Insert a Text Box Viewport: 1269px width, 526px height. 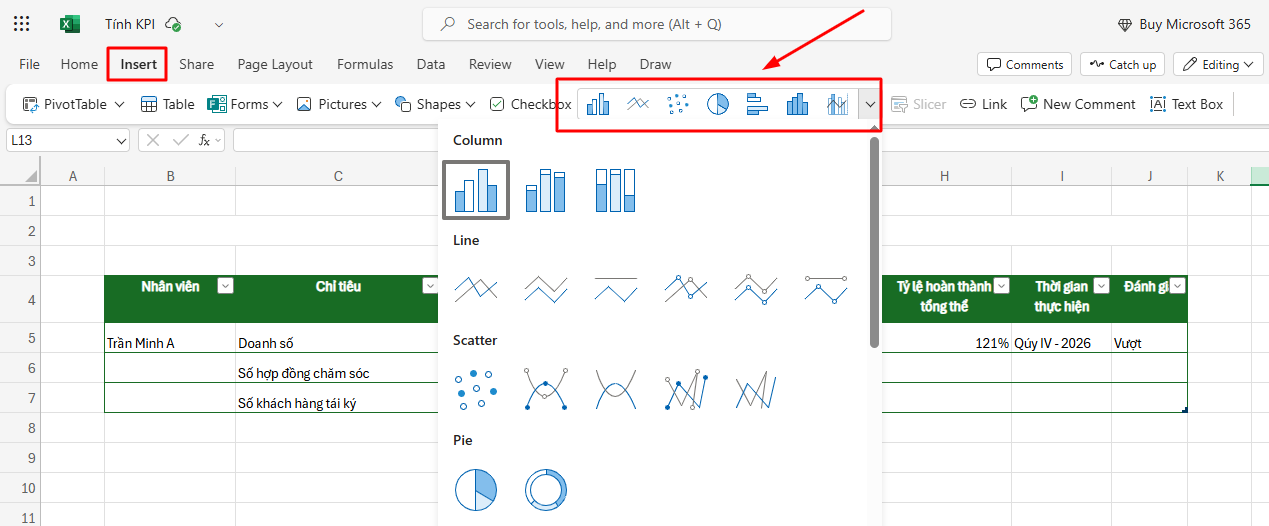coord(1187,104)
